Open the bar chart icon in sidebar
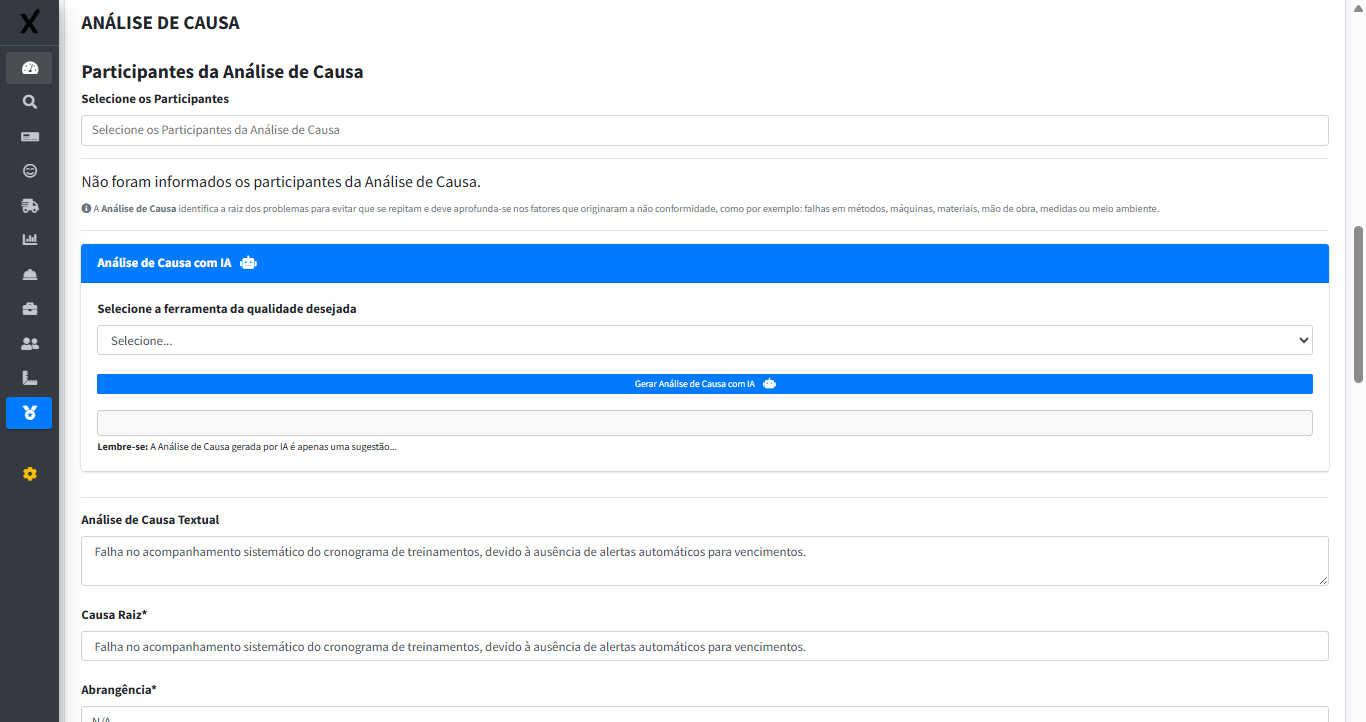This screenshot has height=722, width=1366. (29, 240)
